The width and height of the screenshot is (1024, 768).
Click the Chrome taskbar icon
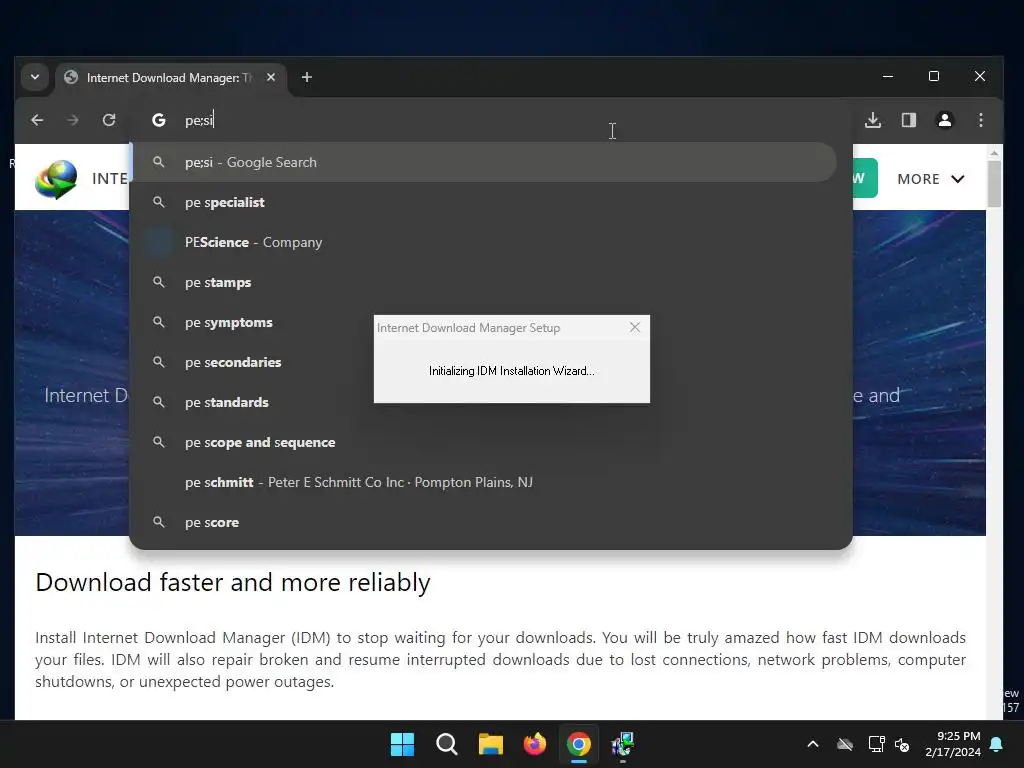point(579,744)
